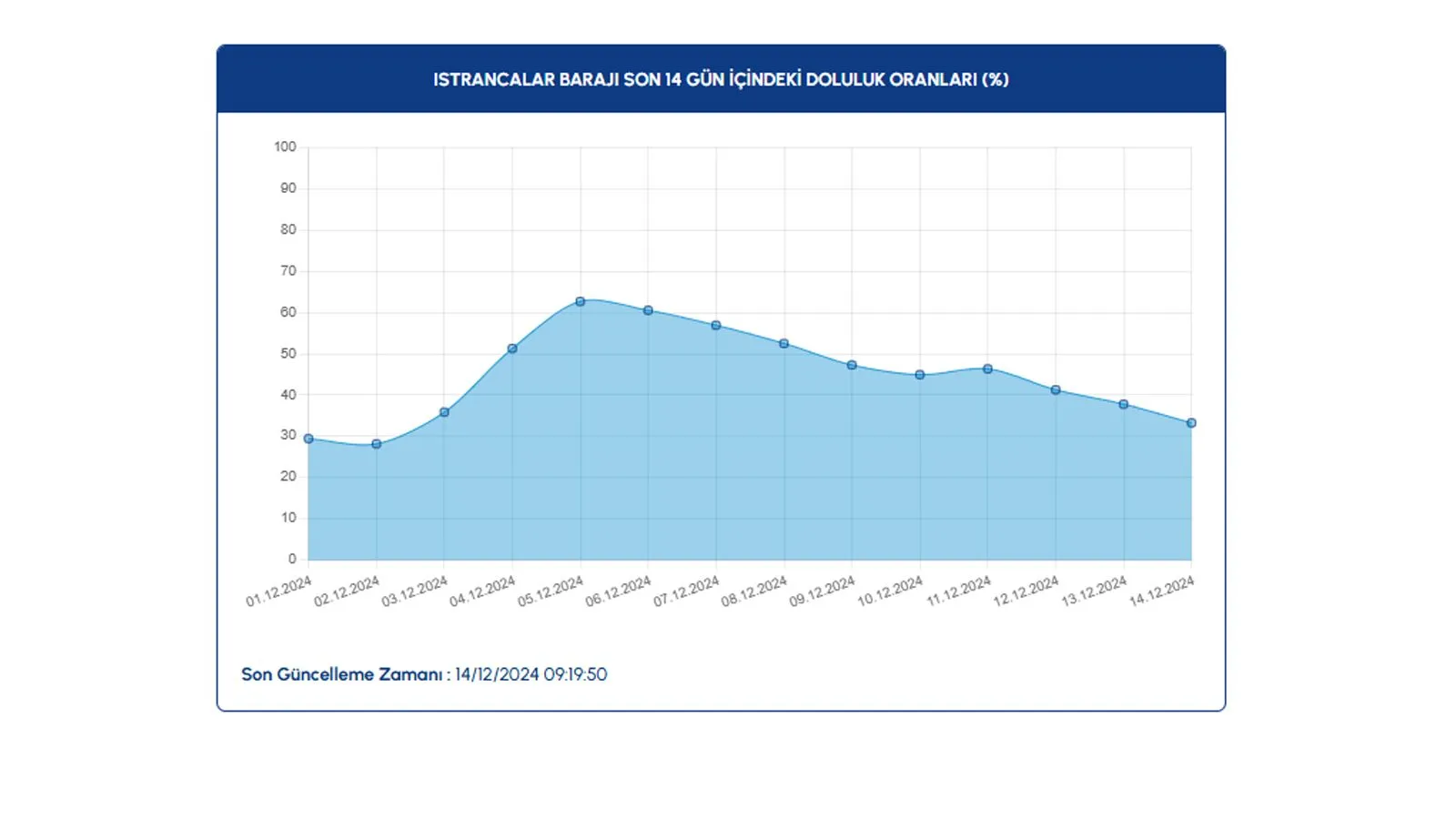
Task: Click the y-axis value 60
Action: [x=288, y=312]
